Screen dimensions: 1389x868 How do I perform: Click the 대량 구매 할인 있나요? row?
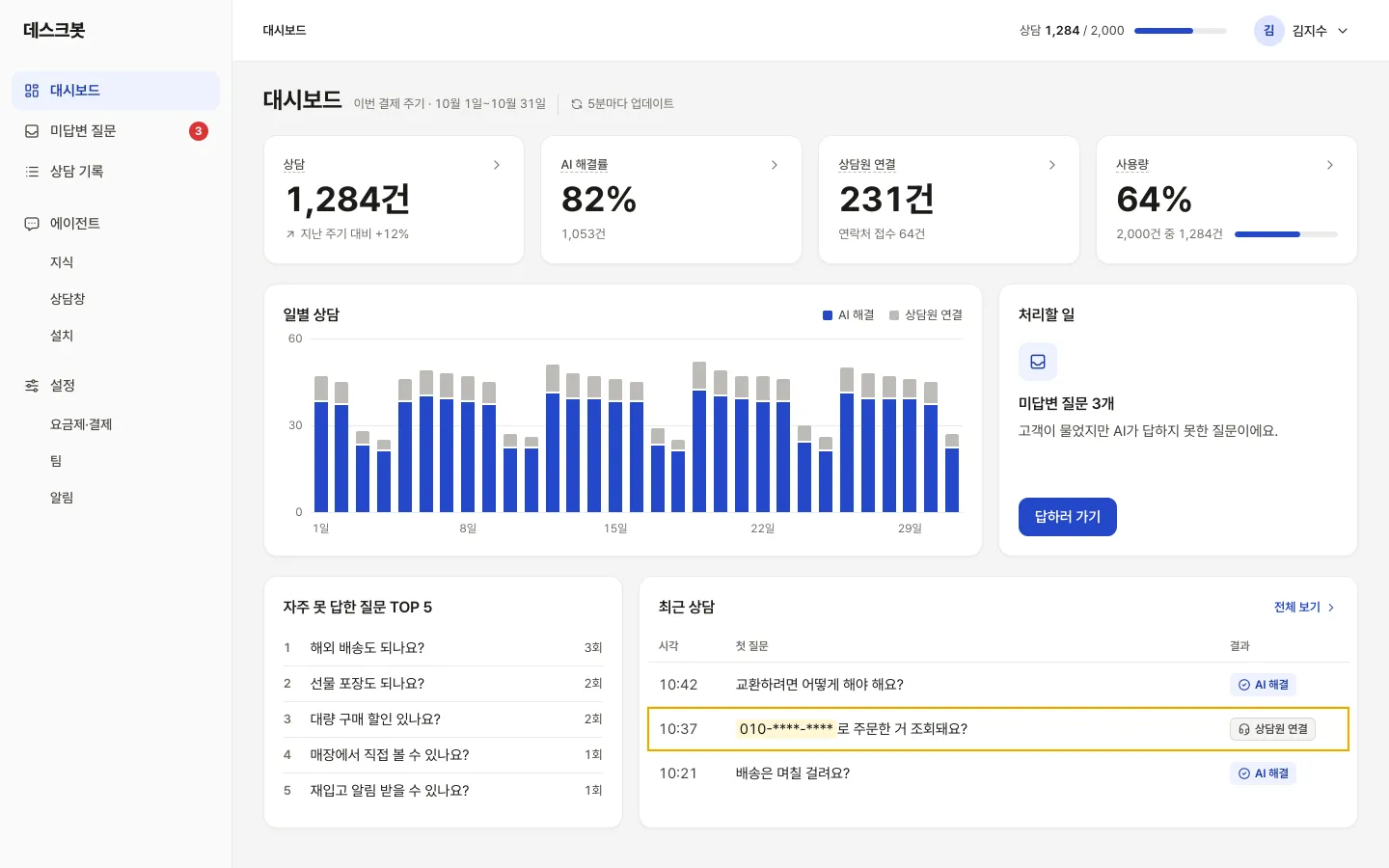pyautogui.click(x=443, y=719)
